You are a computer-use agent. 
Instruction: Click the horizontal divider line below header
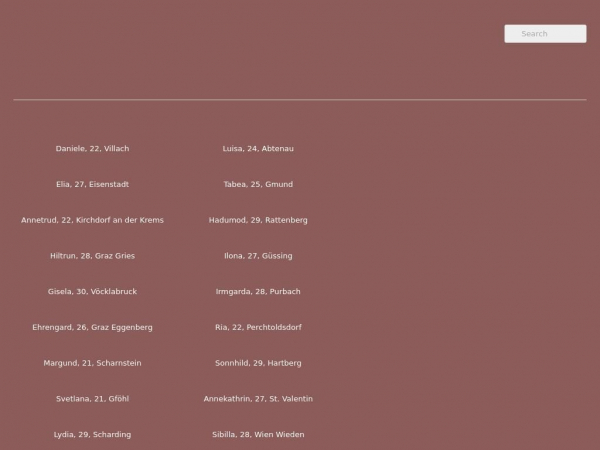point(300,100)
